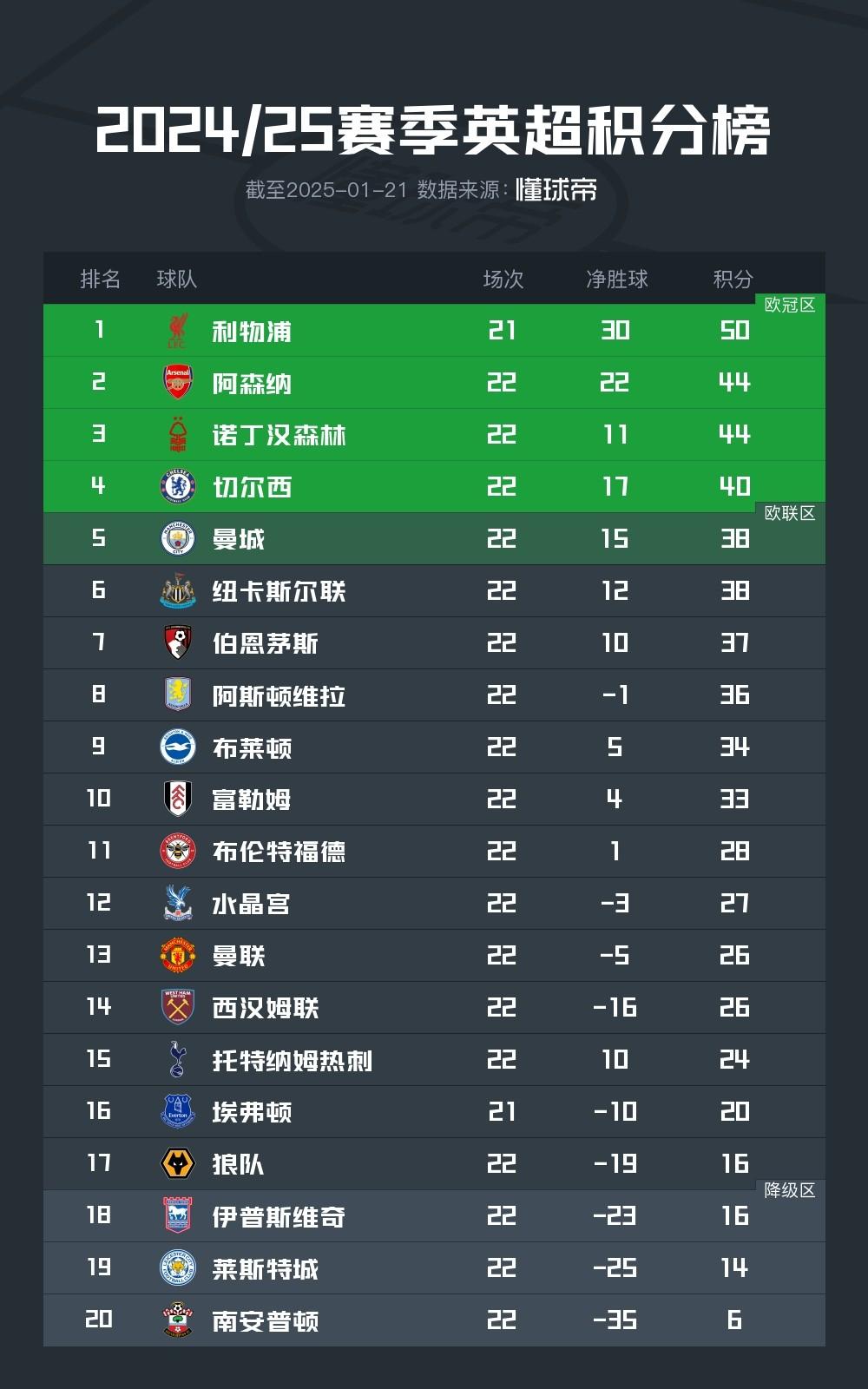Click the Everton club crest icon
The width and height of the screenshot is (868, 1389).
tap(177, 1112)
